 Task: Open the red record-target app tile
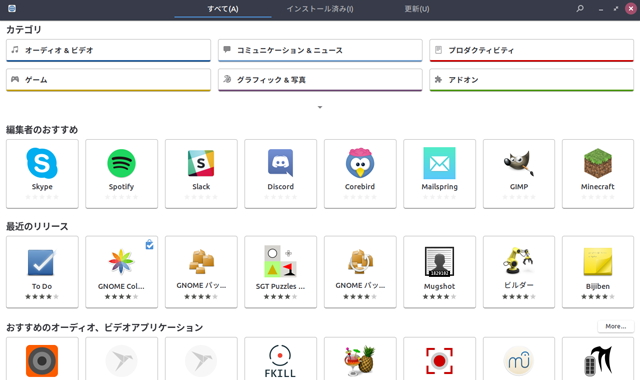pos(439,359)
